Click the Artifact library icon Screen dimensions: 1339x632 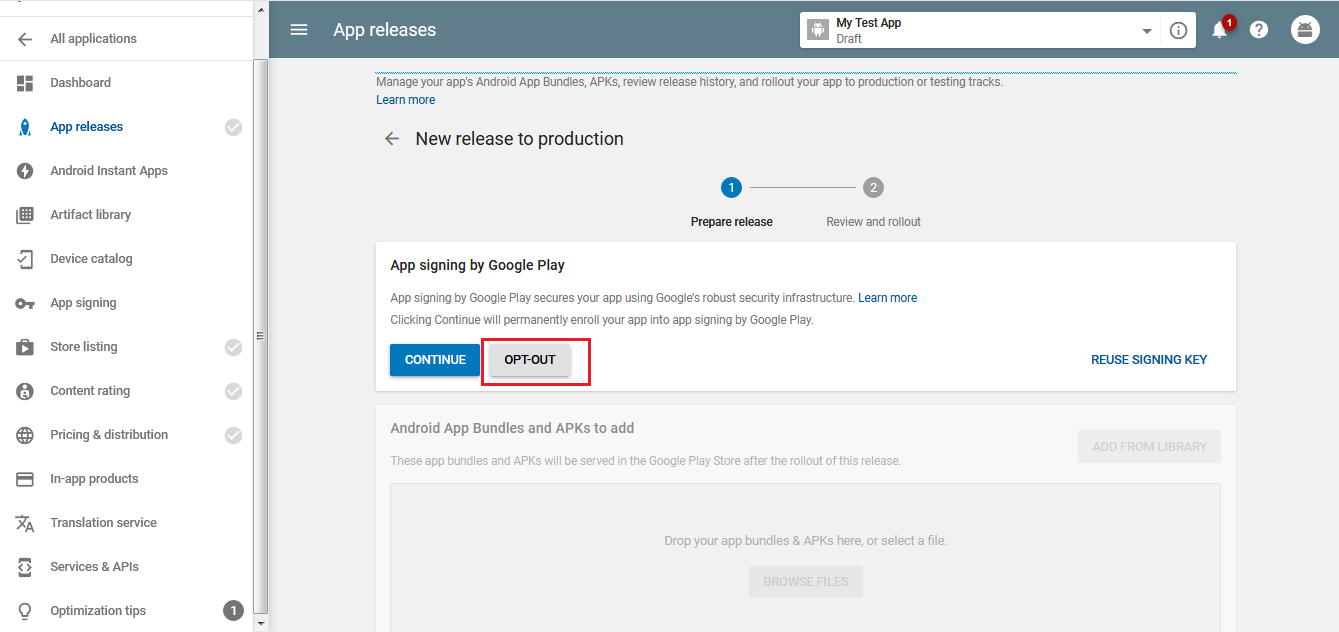25,215
